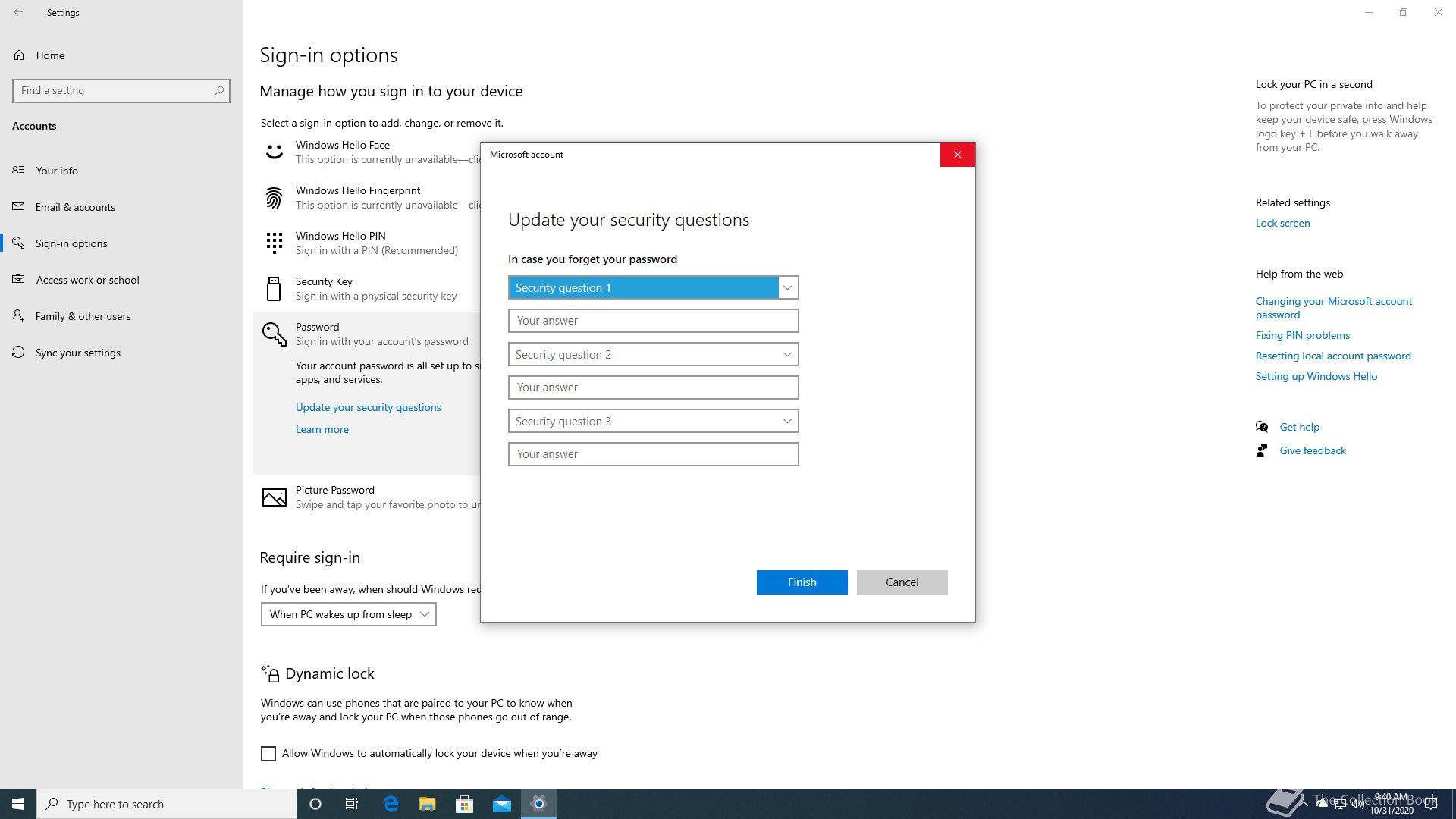Close the Microsoft account dialog
This screenshot has width=1456, height=819.
pyautogui.click(x=957, y=155)
